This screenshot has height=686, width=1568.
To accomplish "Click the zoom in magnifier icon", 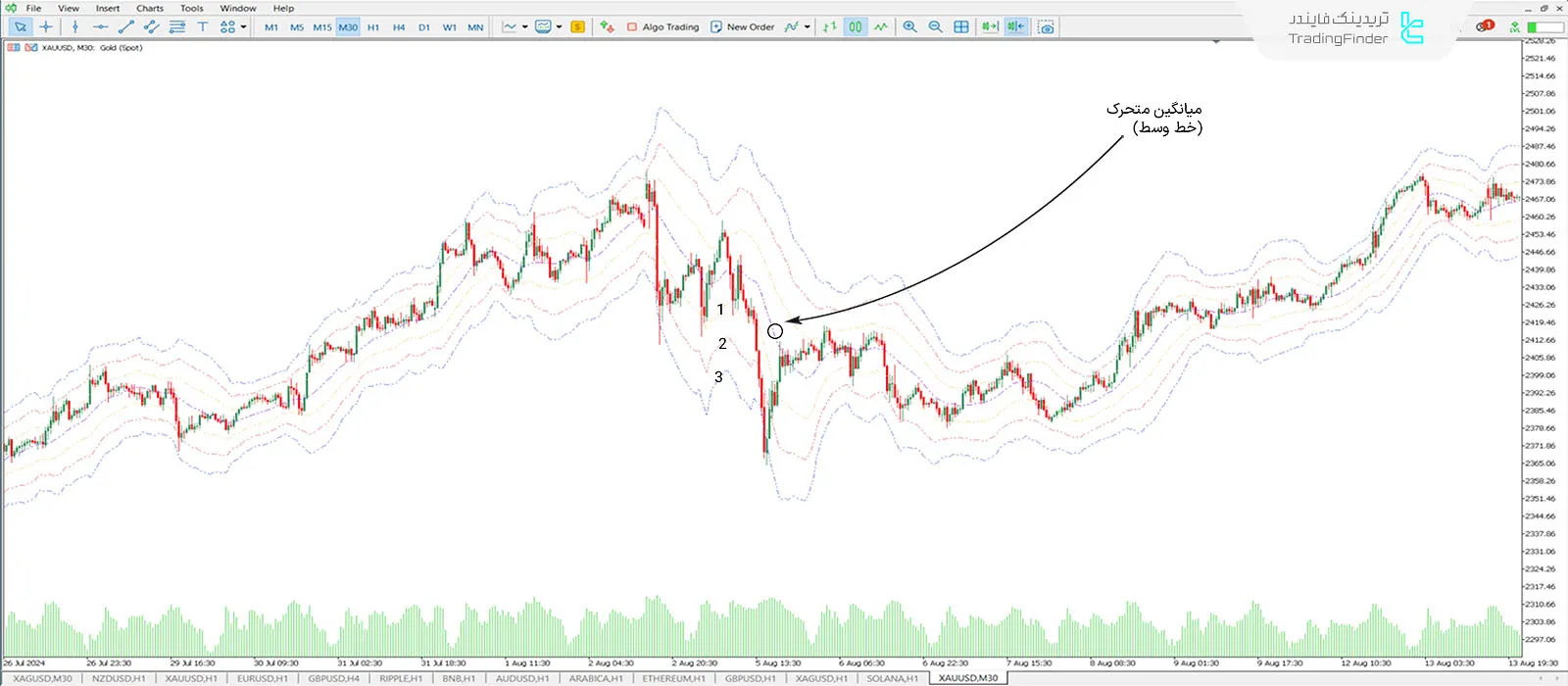I will tap(909, 26).
